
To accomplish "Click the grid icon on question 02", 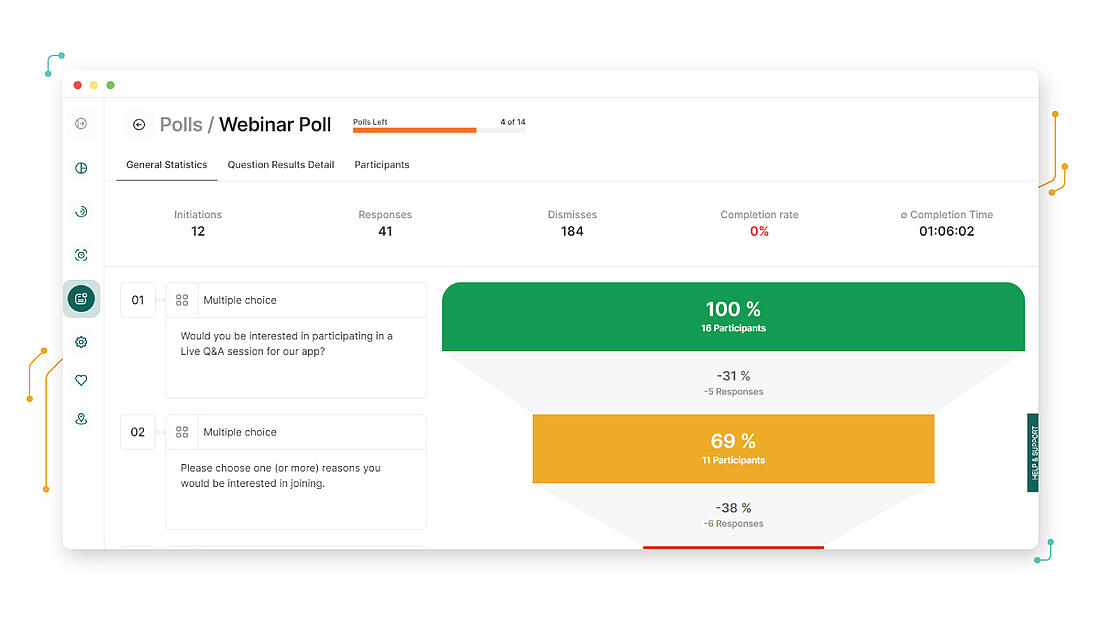I will (x=182, y=432).
